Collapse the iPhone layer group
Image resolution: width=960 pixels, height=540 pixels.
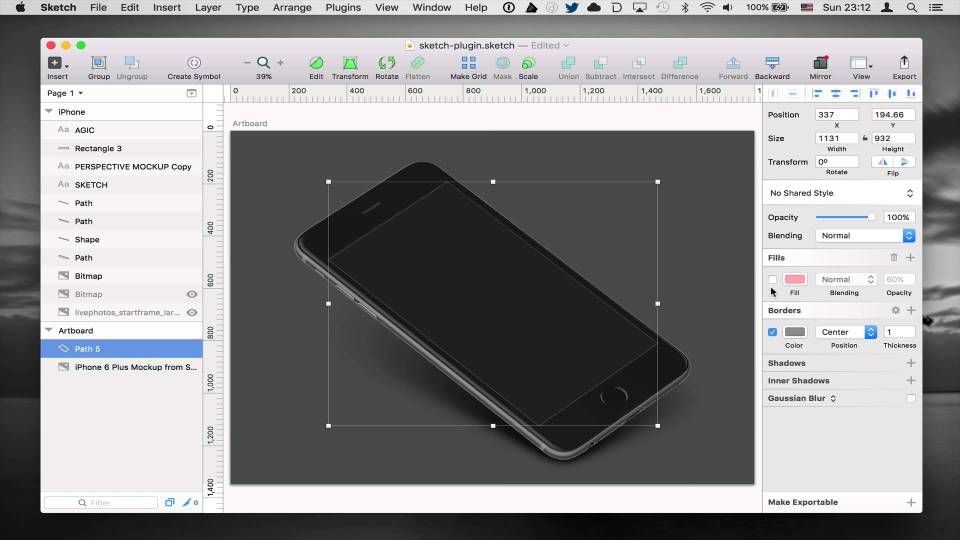(x=49, y=112)
